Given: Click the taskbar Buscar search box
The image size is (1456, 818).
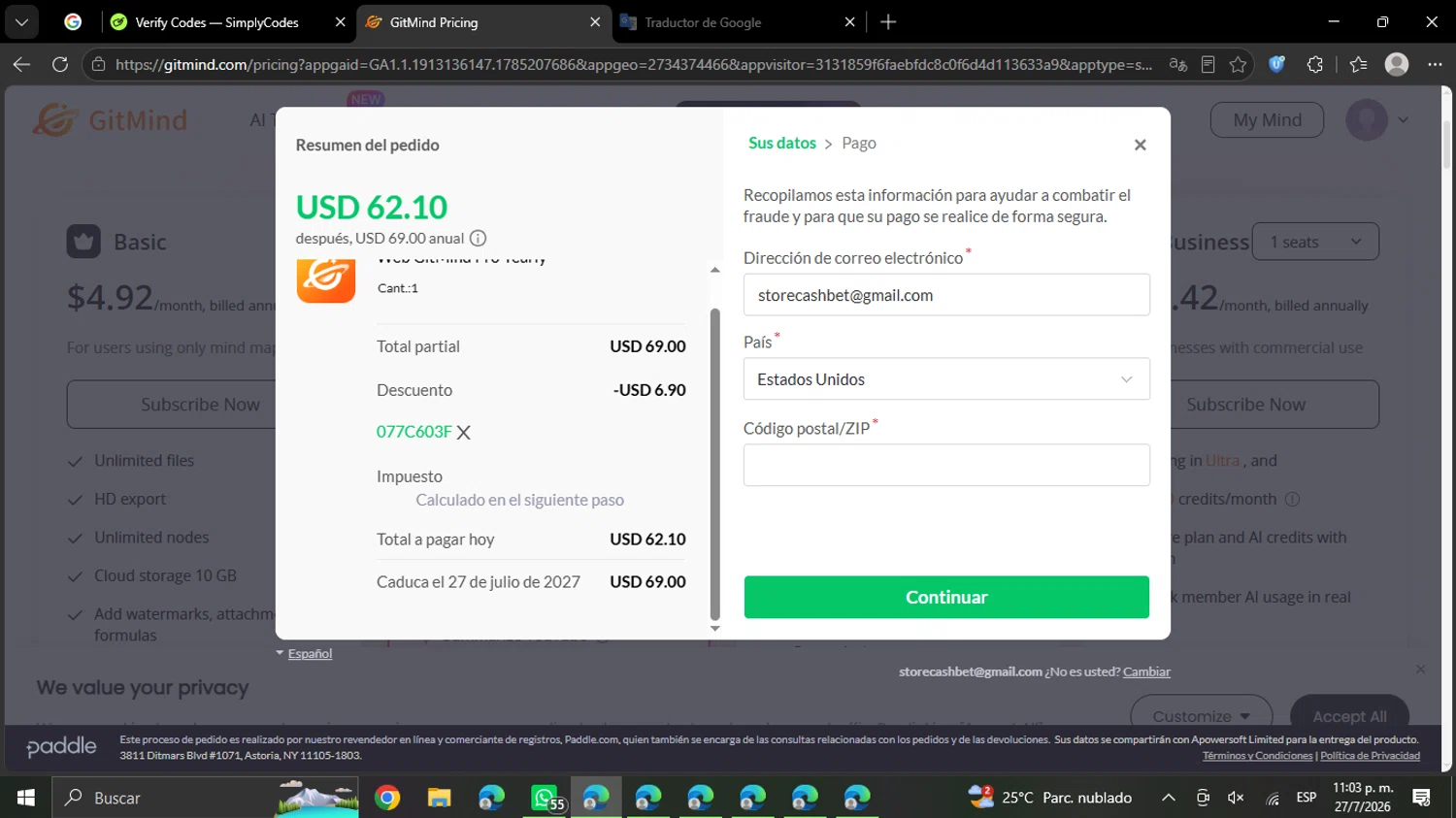Looking at the screenshot, I should [x=206, y=798].
